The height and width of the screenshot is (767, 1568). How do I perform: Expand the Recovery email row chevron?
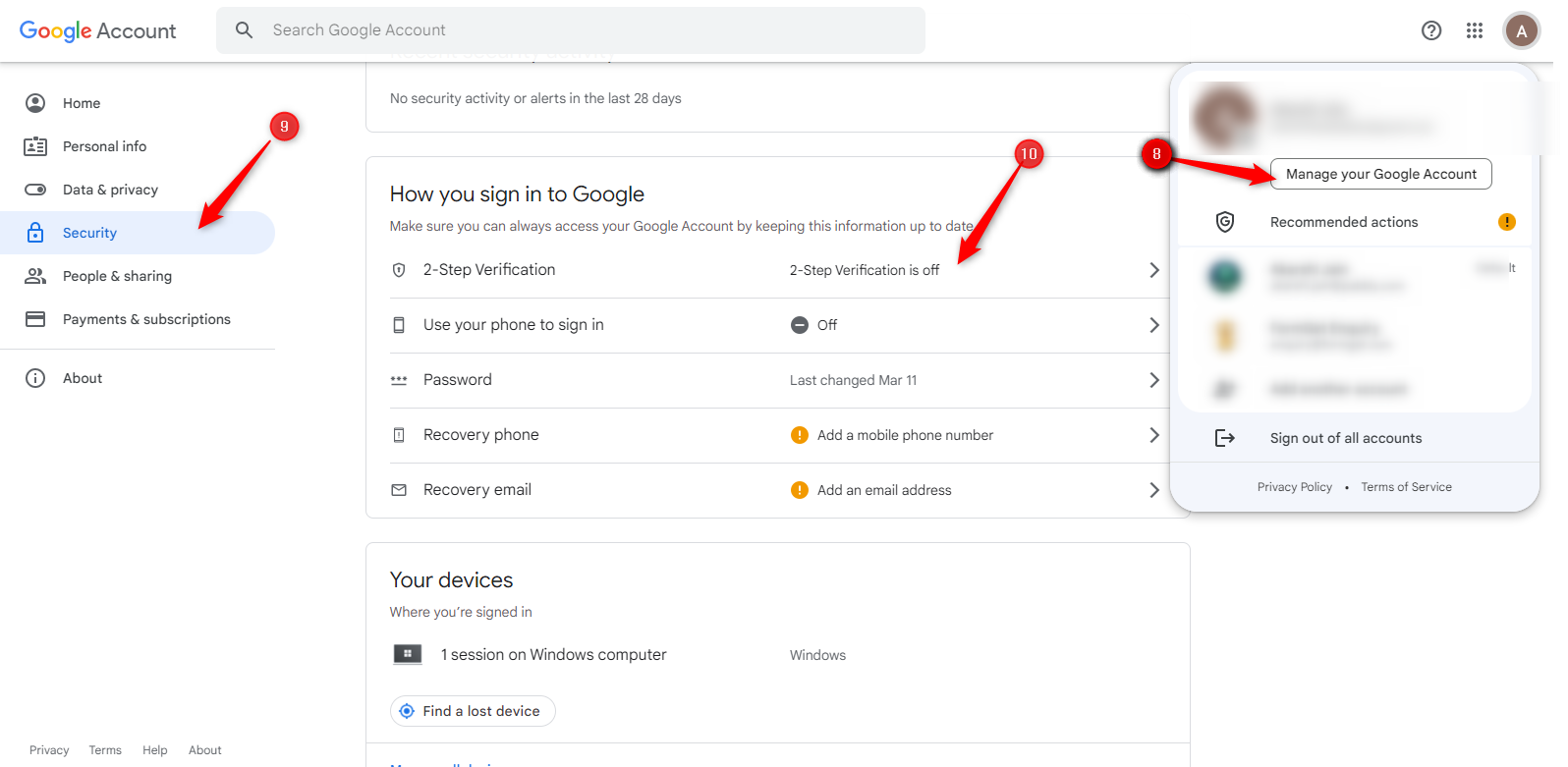click(x=1154, y=490)
